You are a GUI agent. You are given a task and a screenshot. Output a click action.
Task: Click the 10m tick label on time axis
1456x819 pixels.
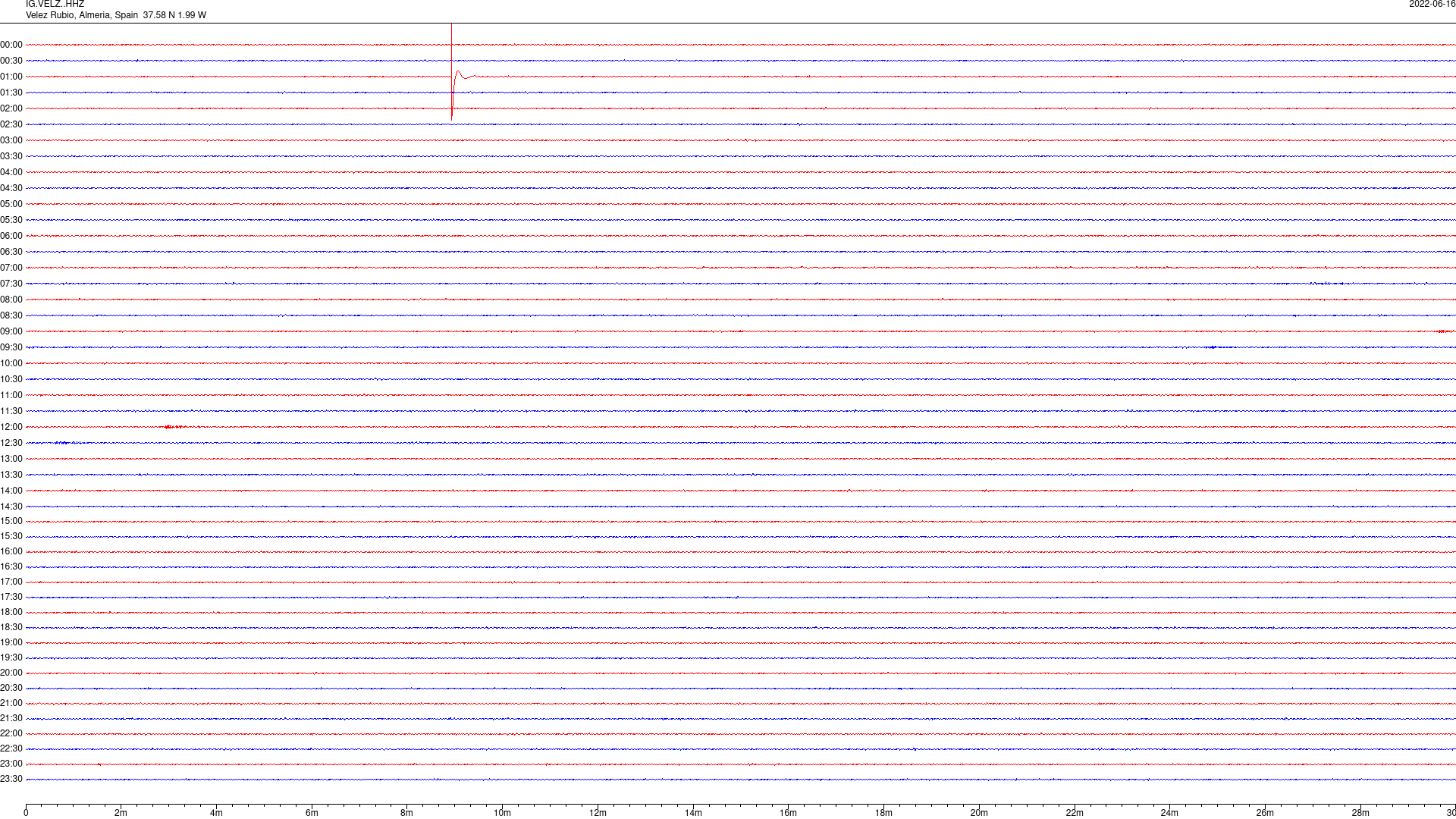click(502, 813)
